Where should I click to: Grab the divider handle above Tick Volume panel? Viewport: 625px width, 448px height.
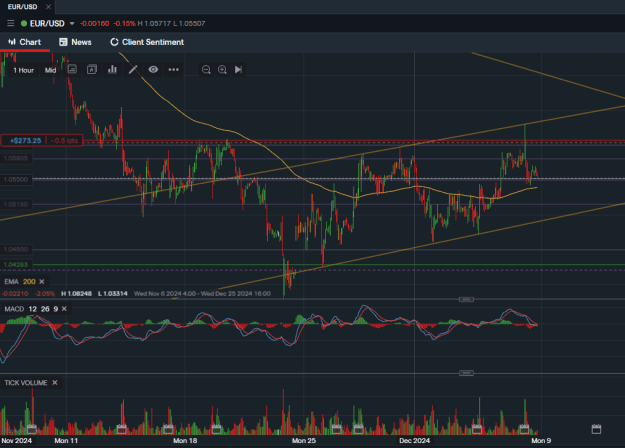click(466, 373)
